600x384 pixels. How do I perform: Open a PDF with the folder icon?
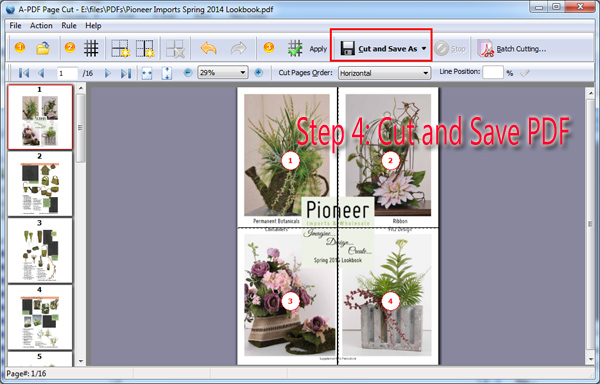43,48
